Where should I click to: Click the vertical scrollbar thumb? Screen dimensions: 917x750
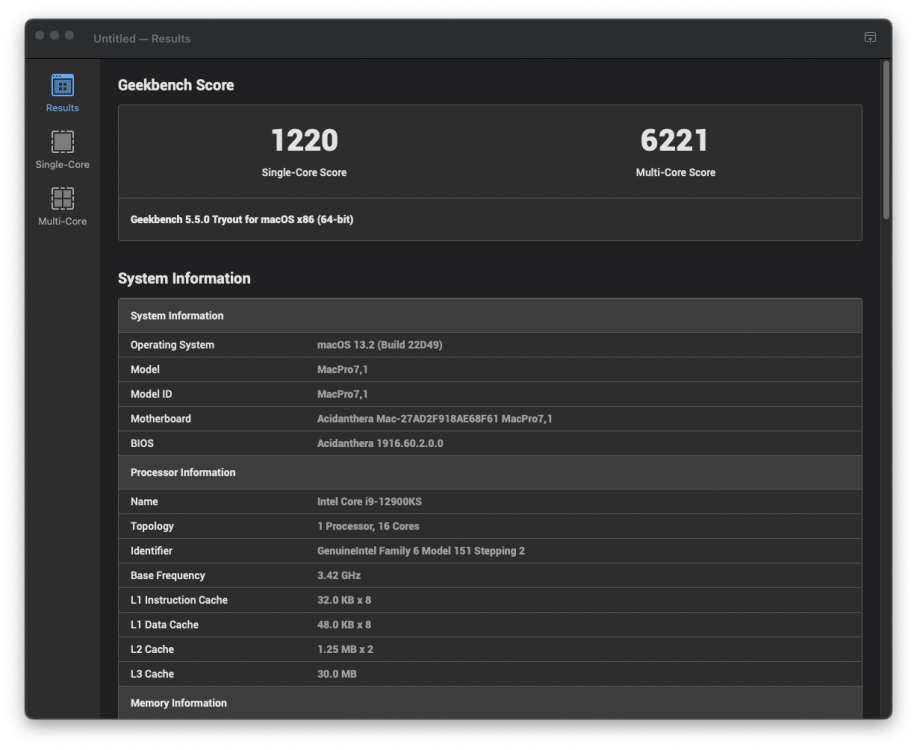pyautogui.click(x=886, y=140)
